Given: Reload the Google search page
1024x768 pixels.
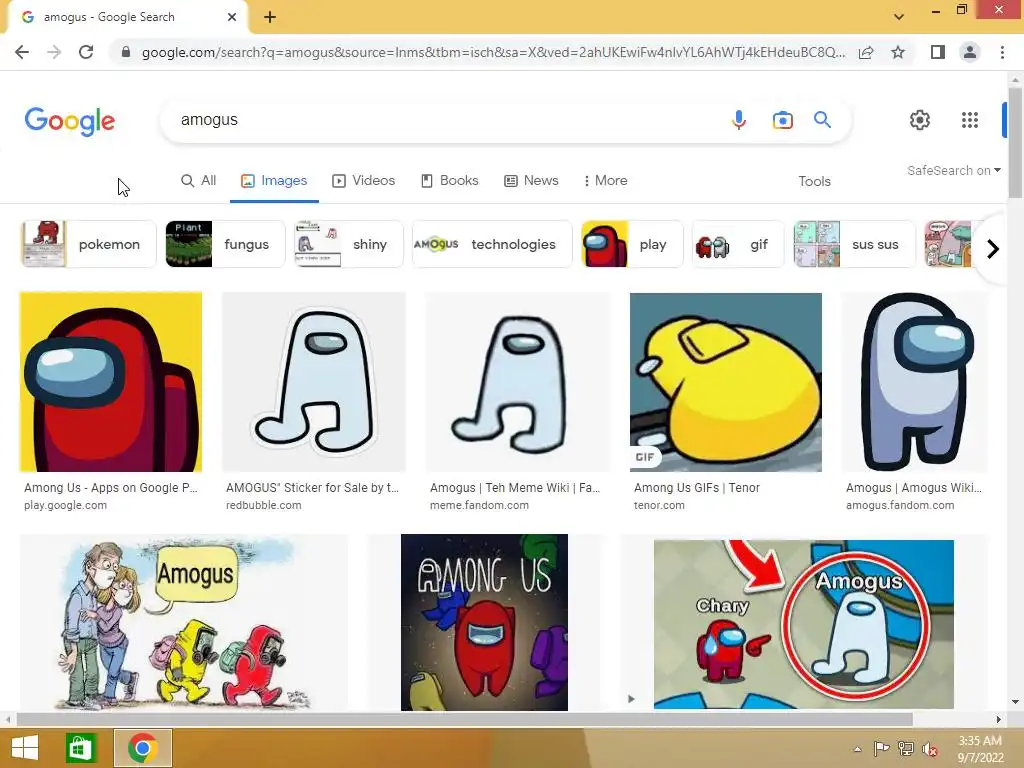Looking at the screenshot, I should (x=86, y=52).
